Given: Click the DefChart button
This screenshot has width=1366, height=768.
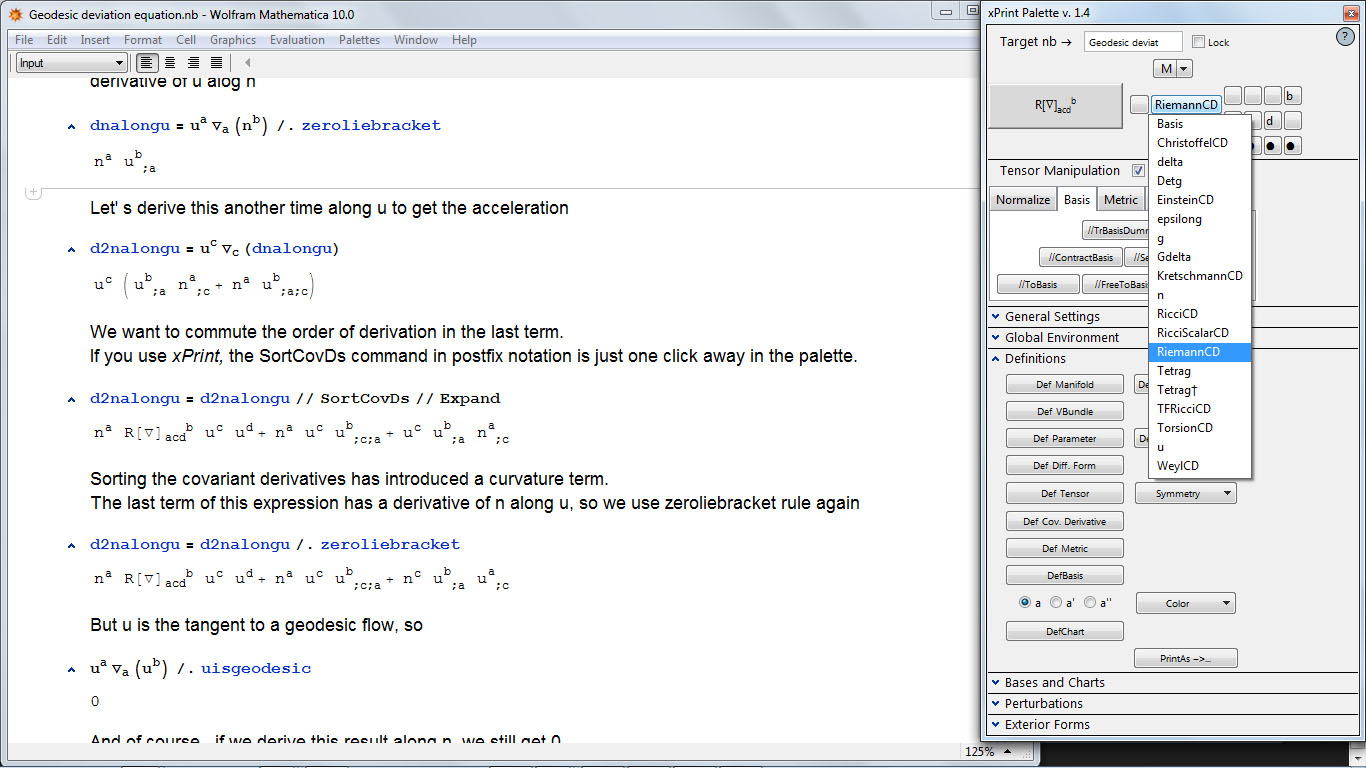Looking at the screenshot, I should click(x=1065, y=632).
